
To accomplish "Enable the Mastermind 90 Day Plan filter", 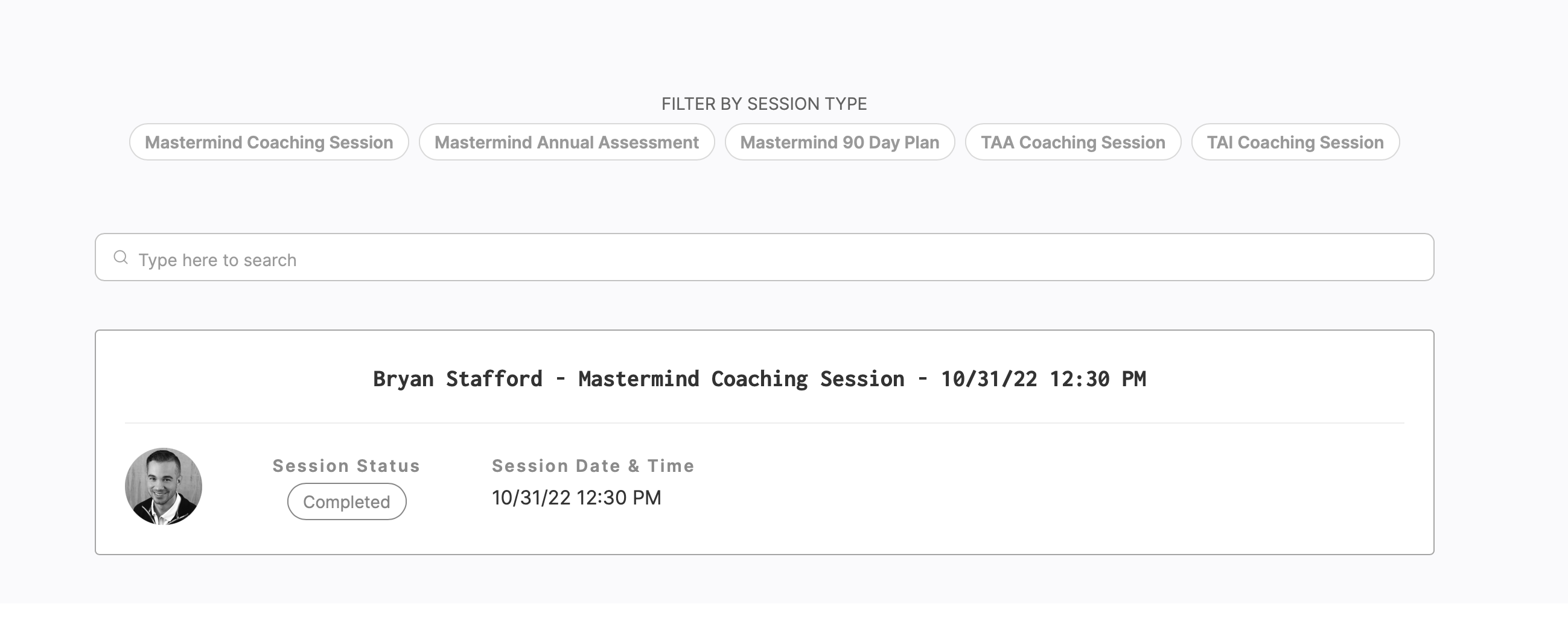I will click(x=840, y=142).
